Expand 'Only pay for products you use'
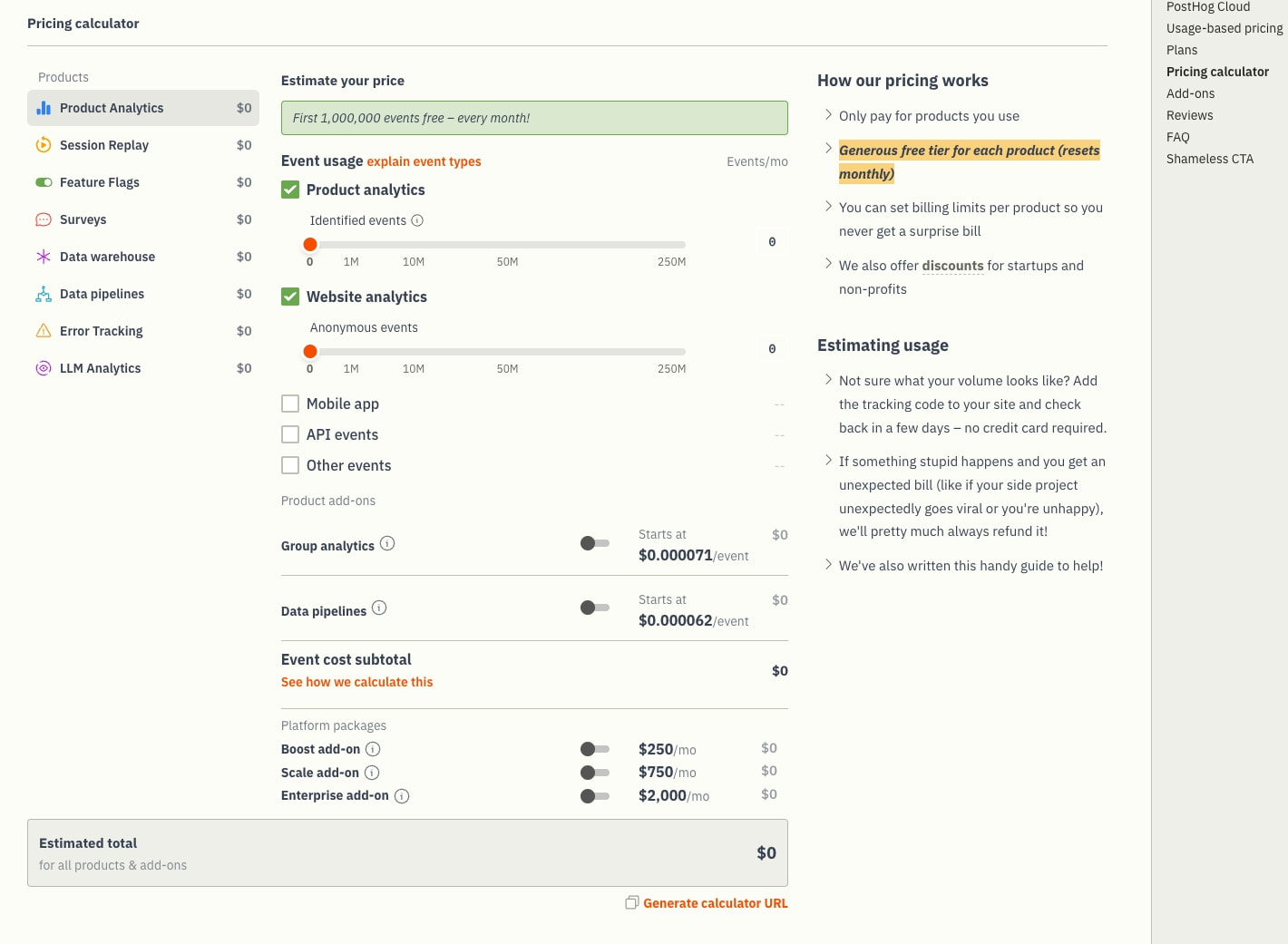Viewport: 1288px width, 944px height. click(x=828, y=114)
